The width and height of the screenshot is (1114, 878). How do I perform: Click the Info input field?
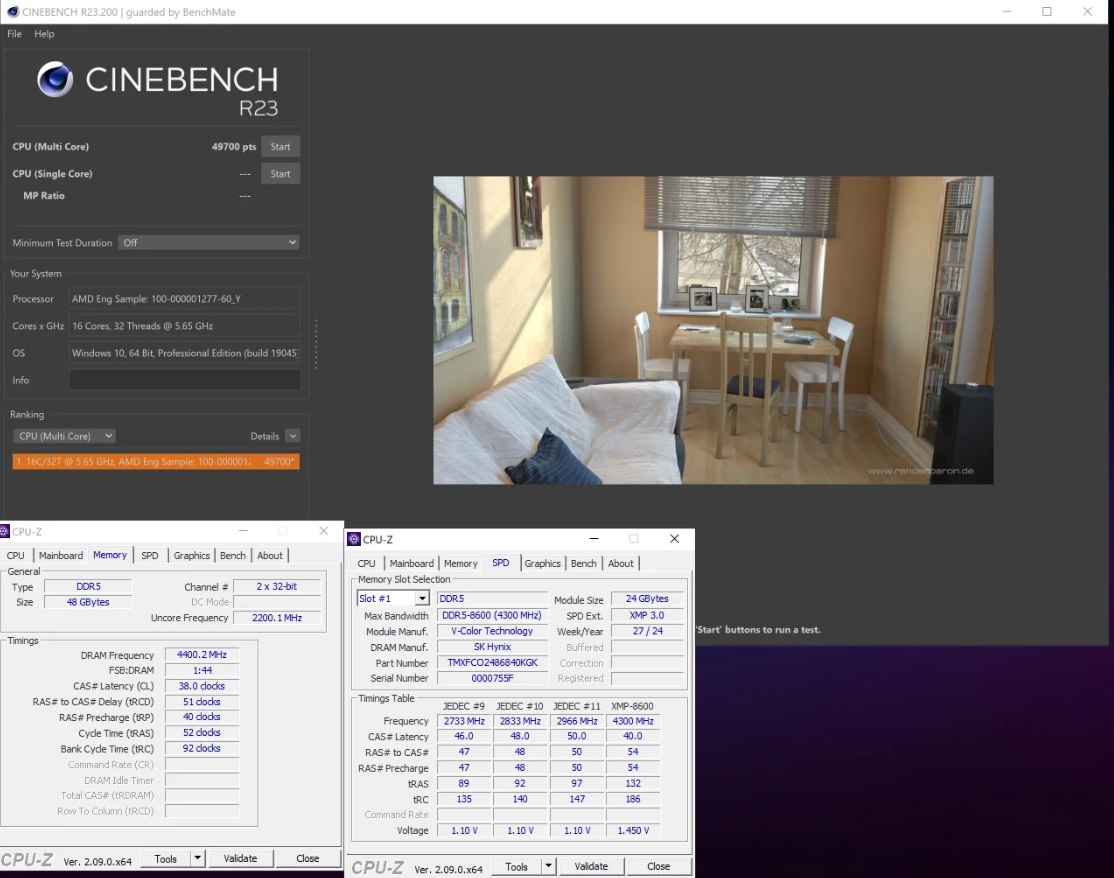(x=184, y=380)
